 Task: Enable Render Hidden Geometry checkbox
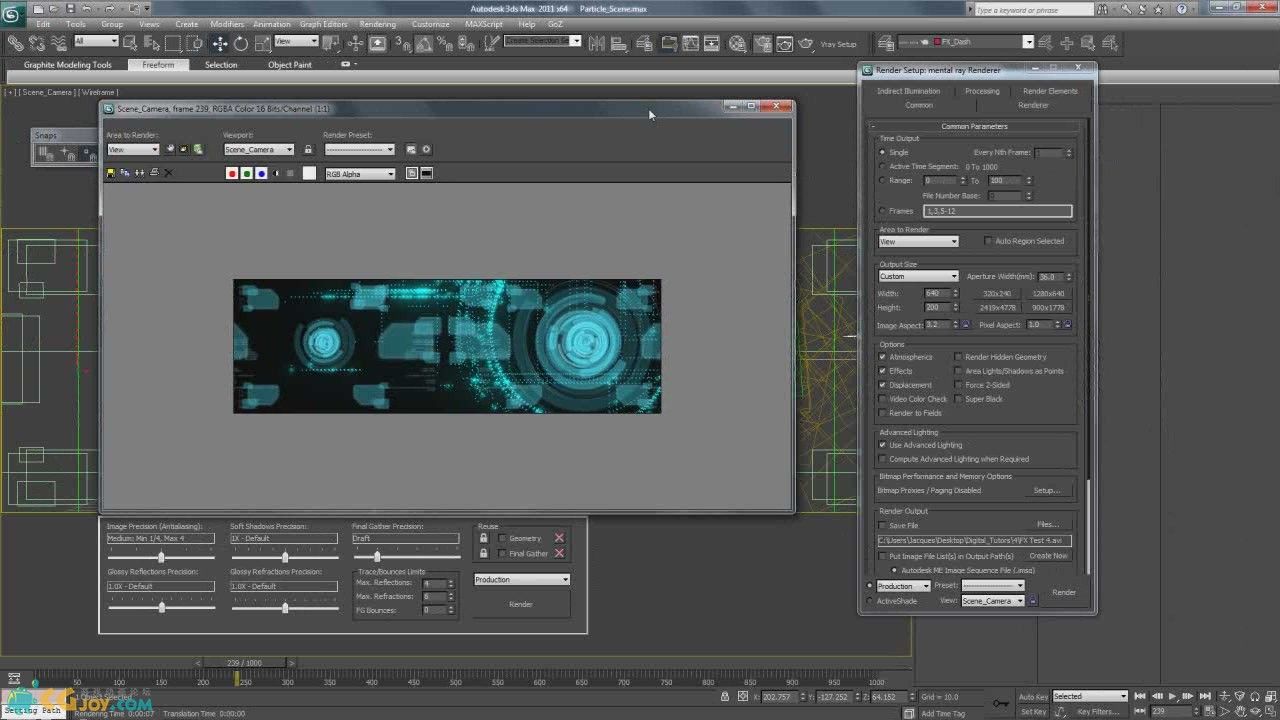[958, 357]
